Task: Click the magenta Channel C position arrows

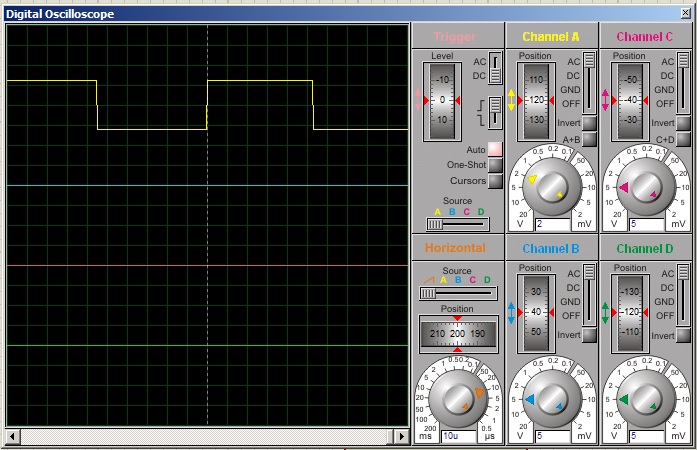Action: 605,100
